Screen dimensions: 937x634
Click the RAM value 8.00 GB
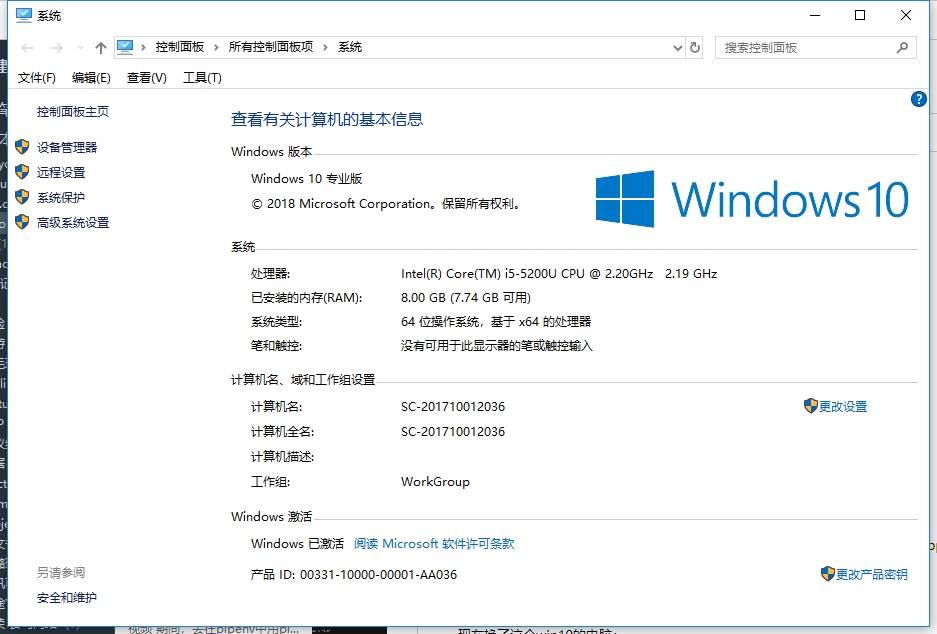[x=466, y=298]
